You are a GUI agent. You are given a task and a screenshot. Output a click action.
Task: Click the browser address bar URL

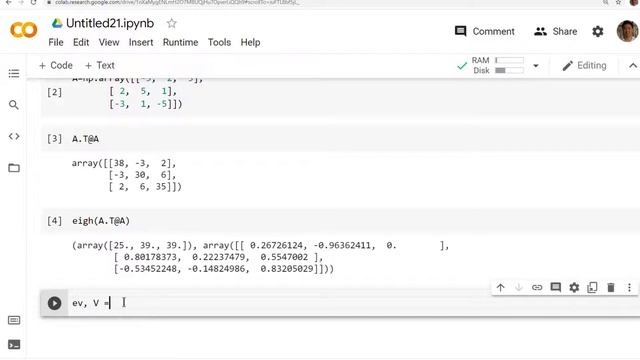[177, 2]
